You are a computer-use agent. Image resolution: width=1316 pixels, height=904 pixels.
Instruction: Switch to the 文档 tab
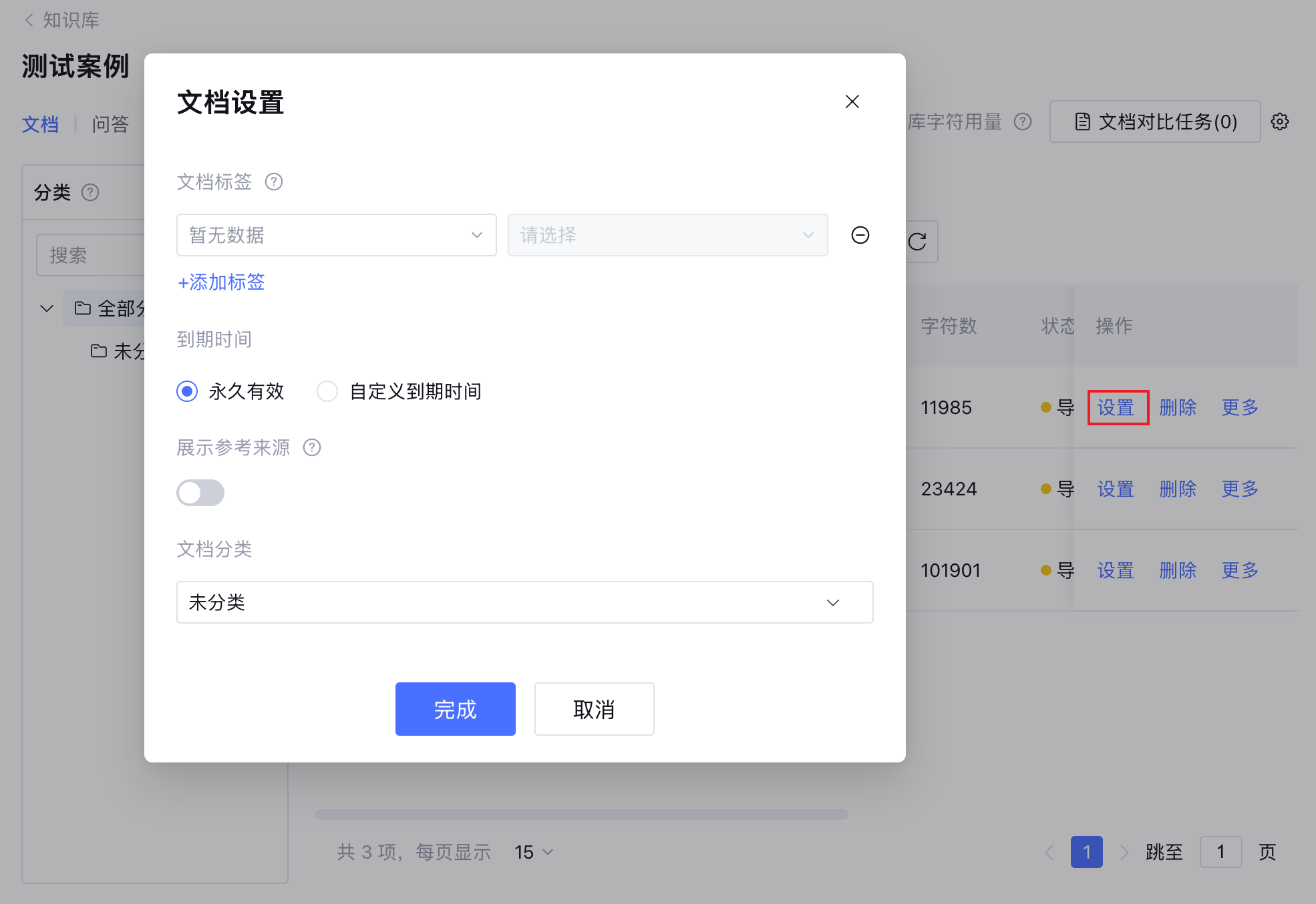(40, 124)
